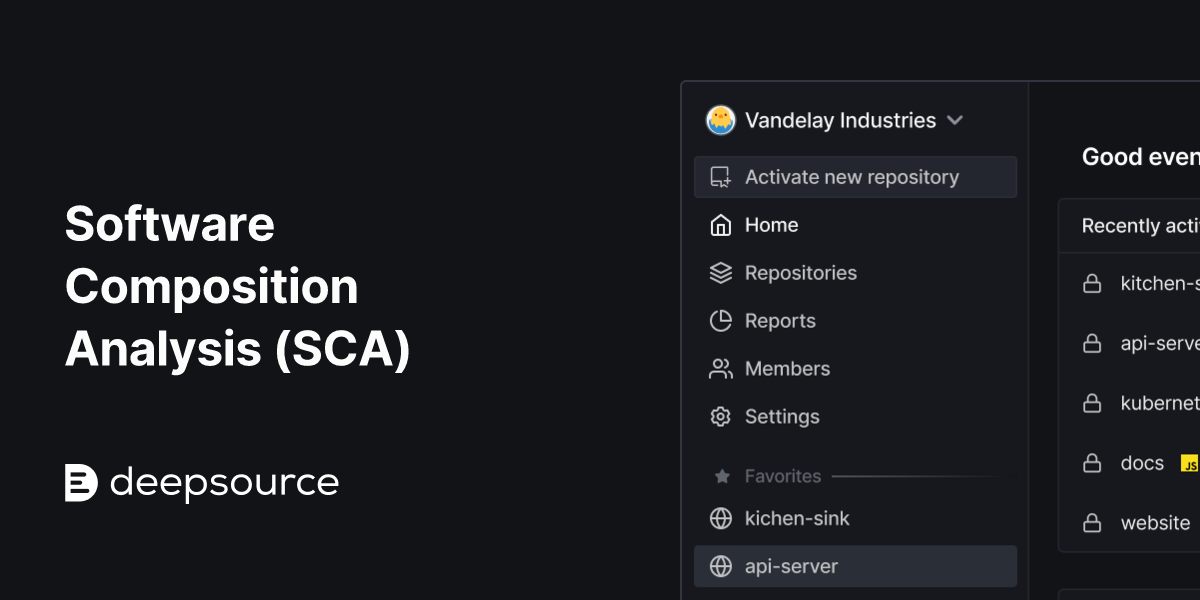The height and width of the screenshot is (600, 1200).
Task: Click the lock icon beside docs
Action: (1092, 462)
